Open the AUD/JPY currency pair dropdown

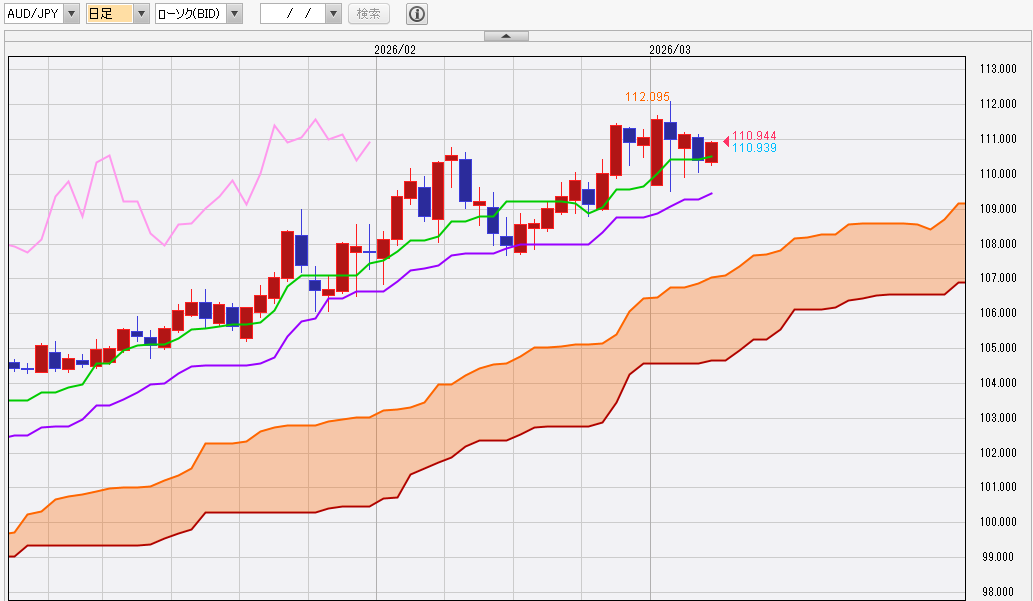(71, 14)
